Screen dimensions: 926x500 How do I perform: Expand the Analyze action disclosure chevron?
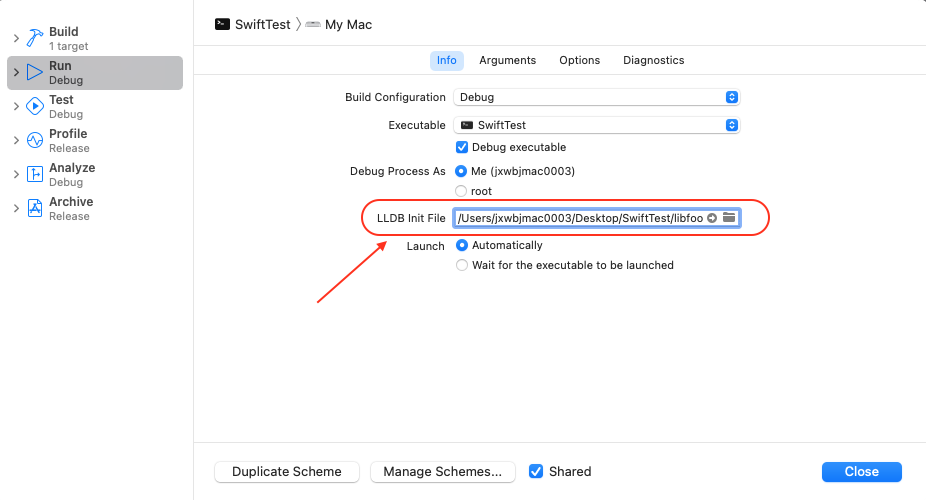click(x=17, y=174)
